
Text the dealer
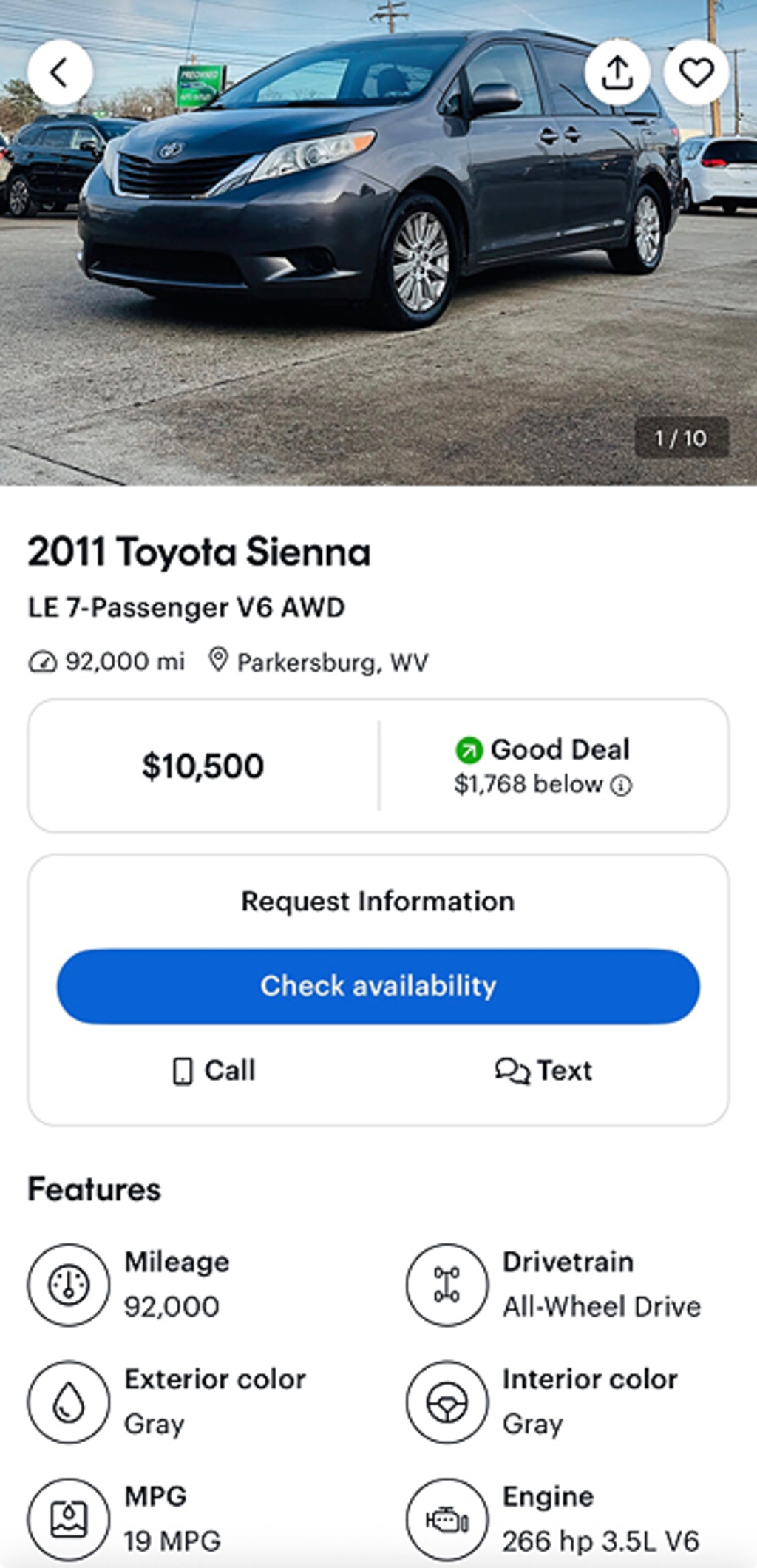(543, 1070)
